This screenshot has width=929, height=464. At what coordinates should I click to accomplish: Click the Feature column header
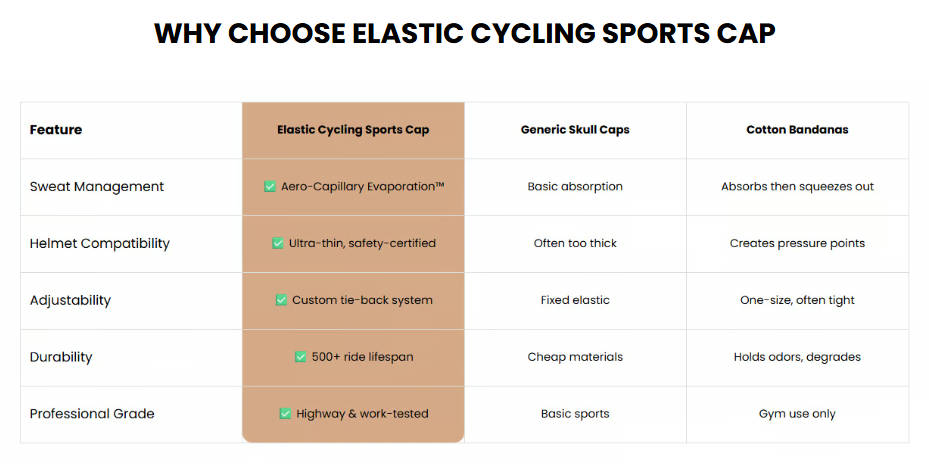coord(56,130)
